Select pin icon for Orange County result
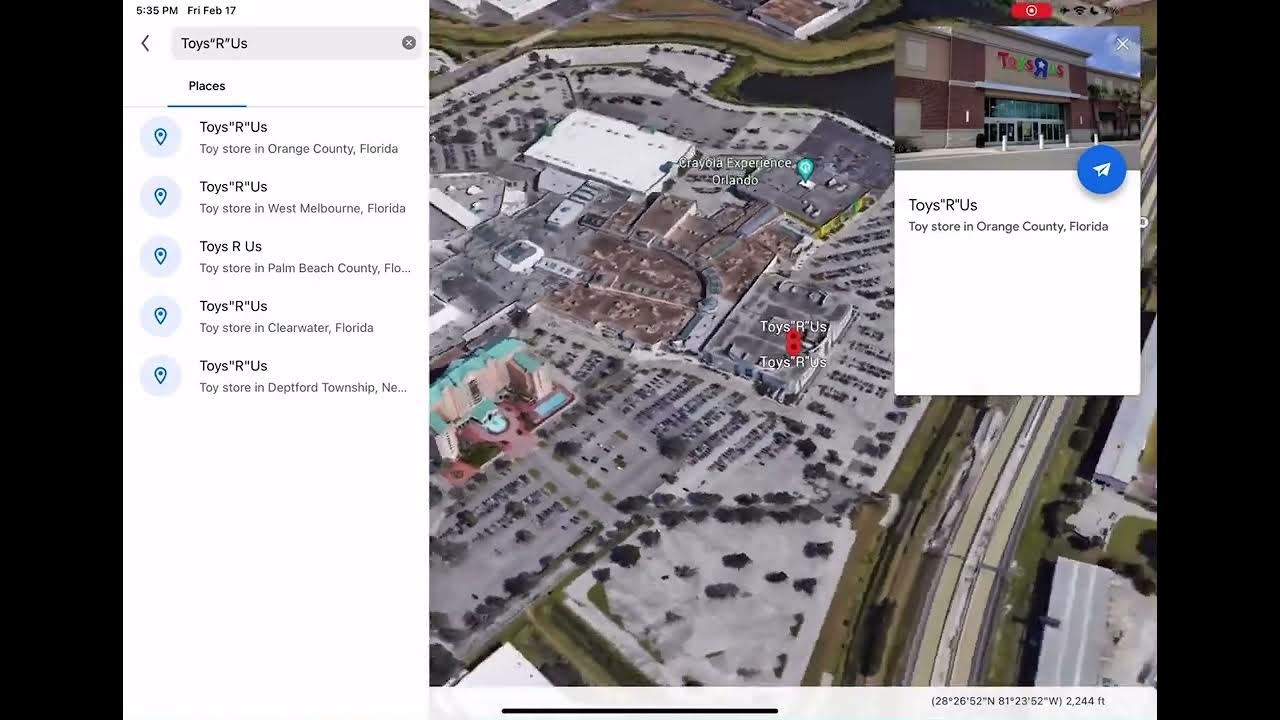Screen dimensions: 1280x720 (x=160, y=137)
